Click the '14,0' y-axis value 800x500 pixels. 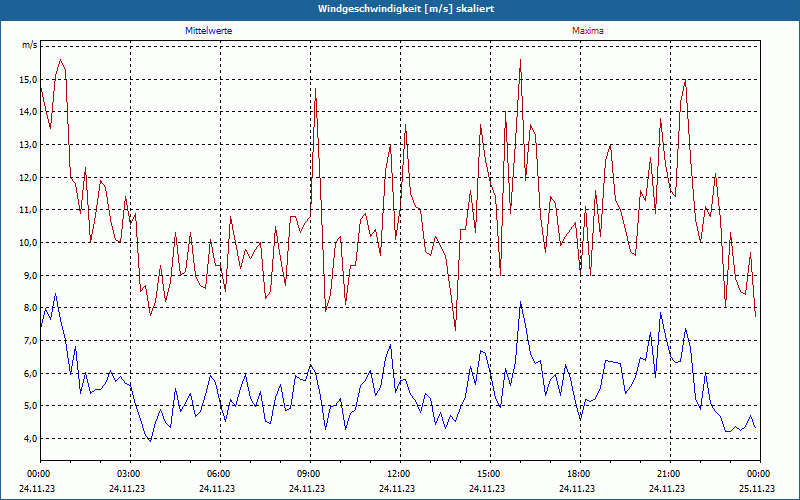tap(28, 112)
